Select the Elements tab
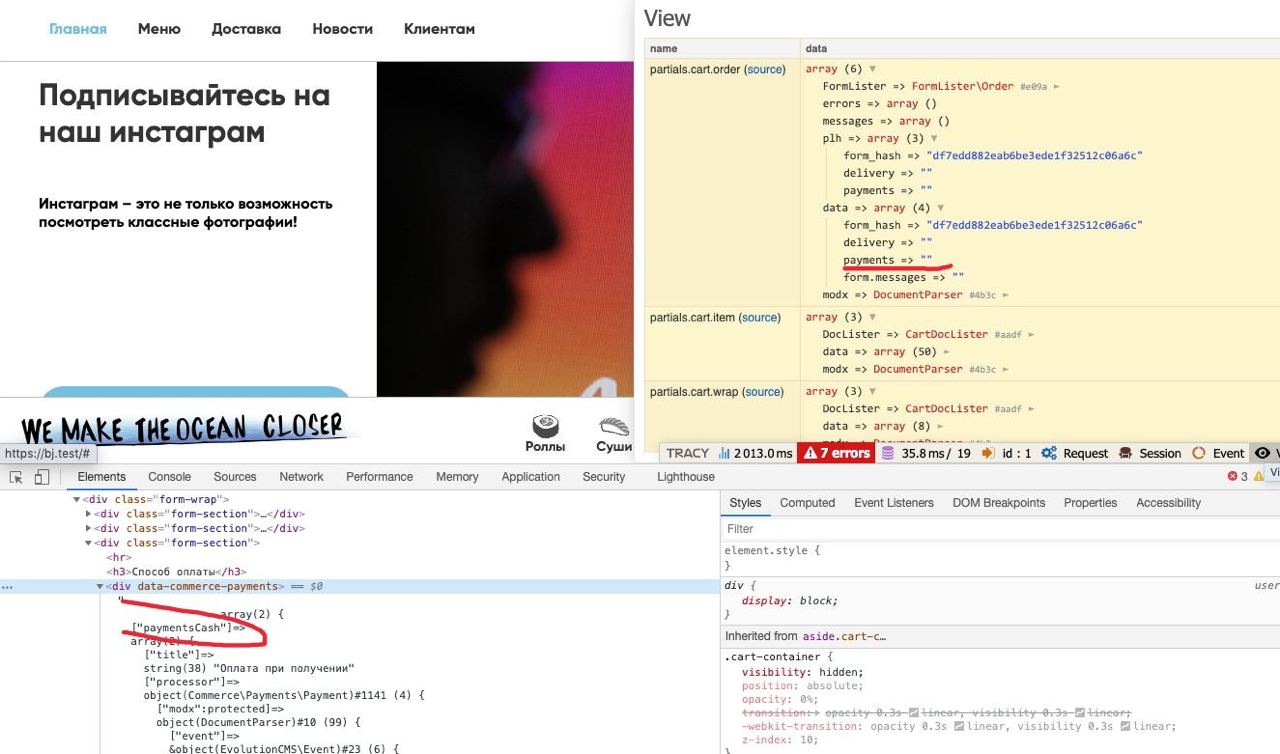The width and height of the screenshot is (1280, 754). [x=101, y=477]
